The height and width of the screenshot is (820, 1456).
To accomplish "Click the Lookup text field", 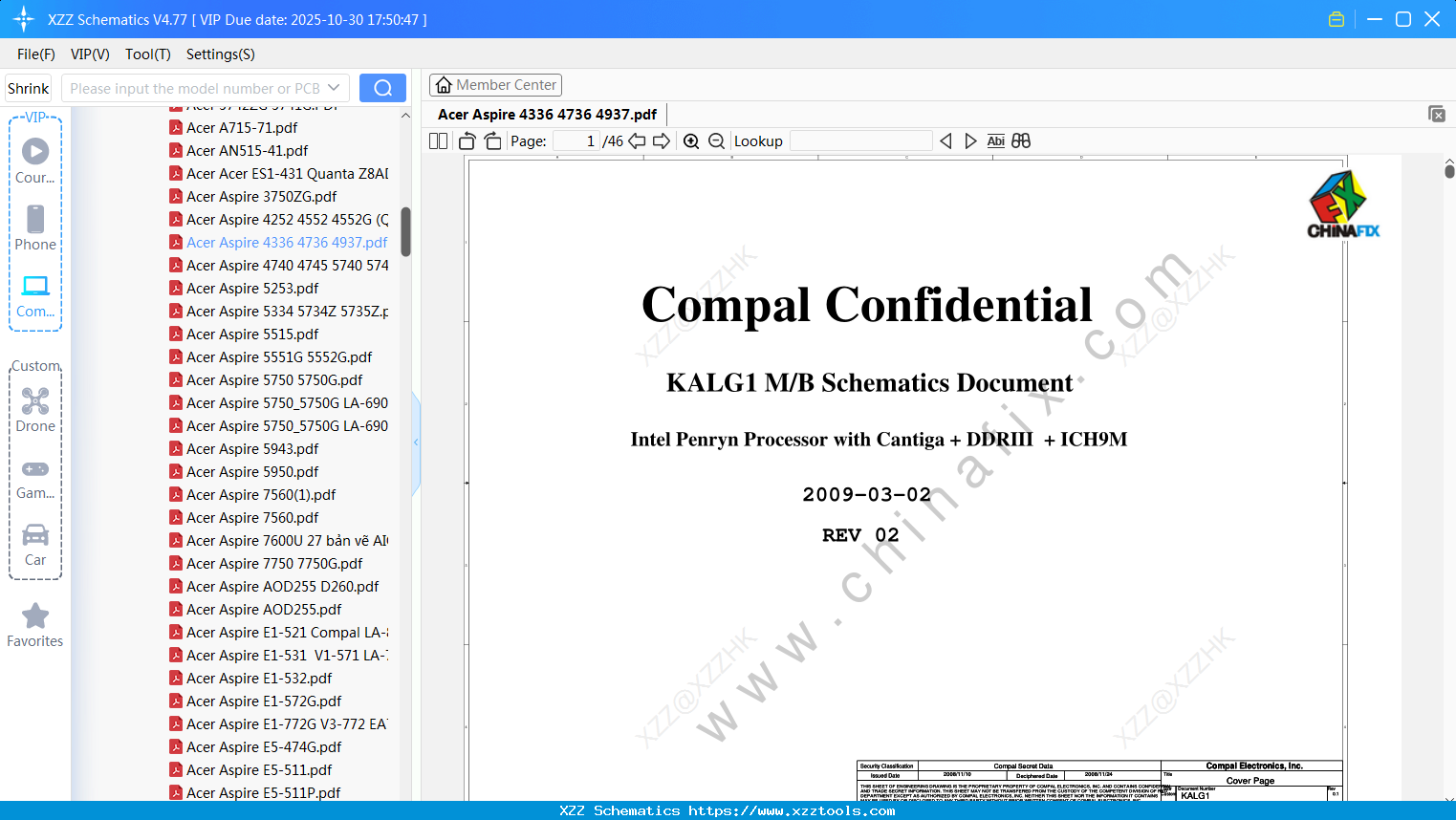I will 861,141.
